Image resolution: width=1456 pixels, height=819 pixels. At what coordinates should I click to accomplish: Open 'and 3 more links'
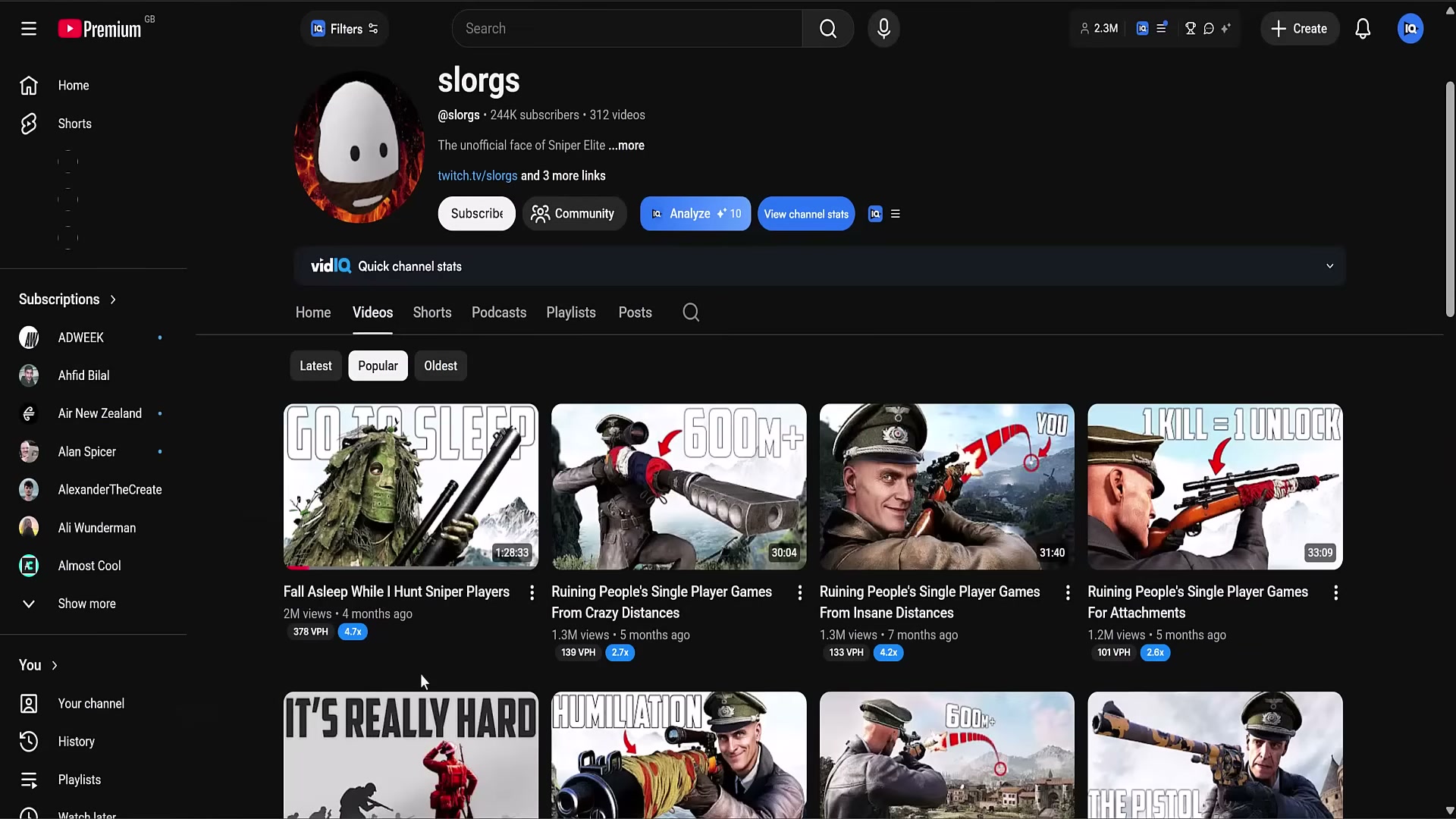[563, 176]
